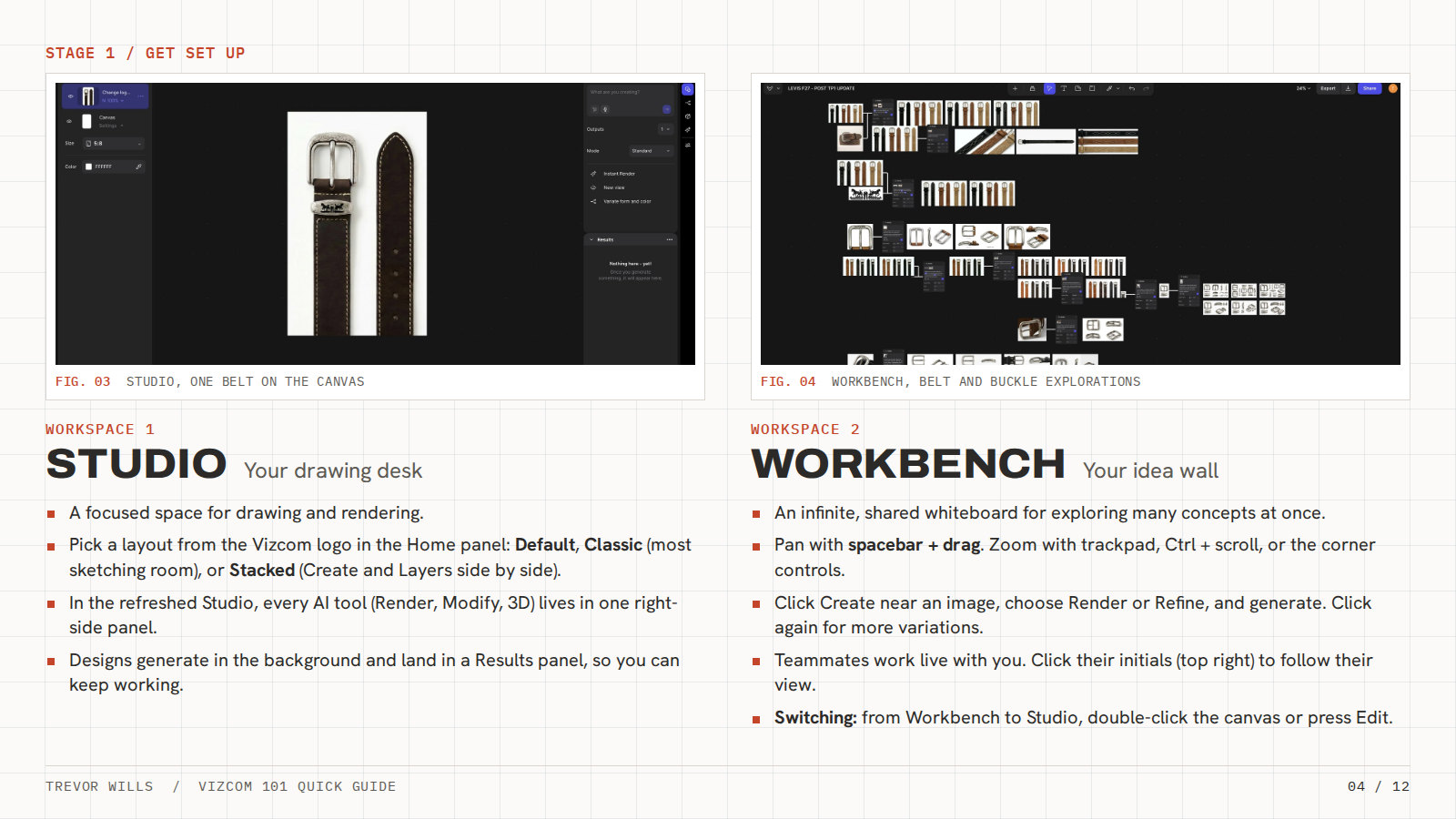
Task: Click the Export button in Workbench
Action: tap(1328, 88)
